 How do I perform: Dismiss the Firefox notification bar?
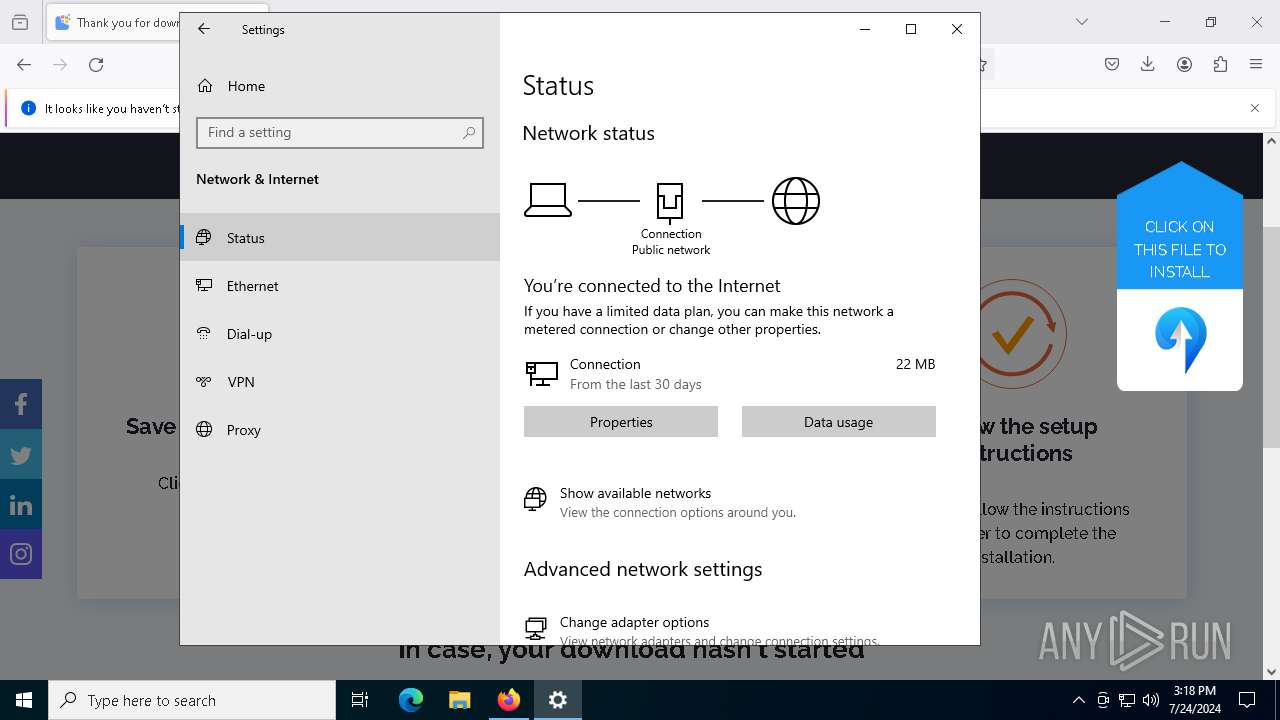(1255, 108)
